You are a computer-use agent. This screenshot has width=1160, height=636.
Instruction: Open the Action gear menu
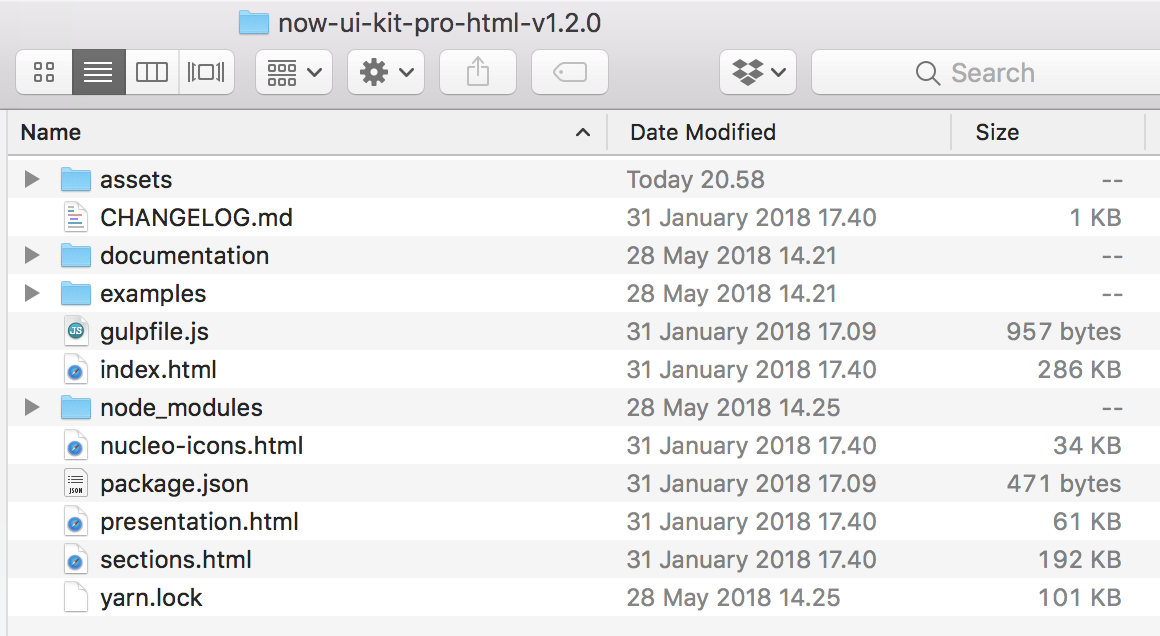(385, 72)
